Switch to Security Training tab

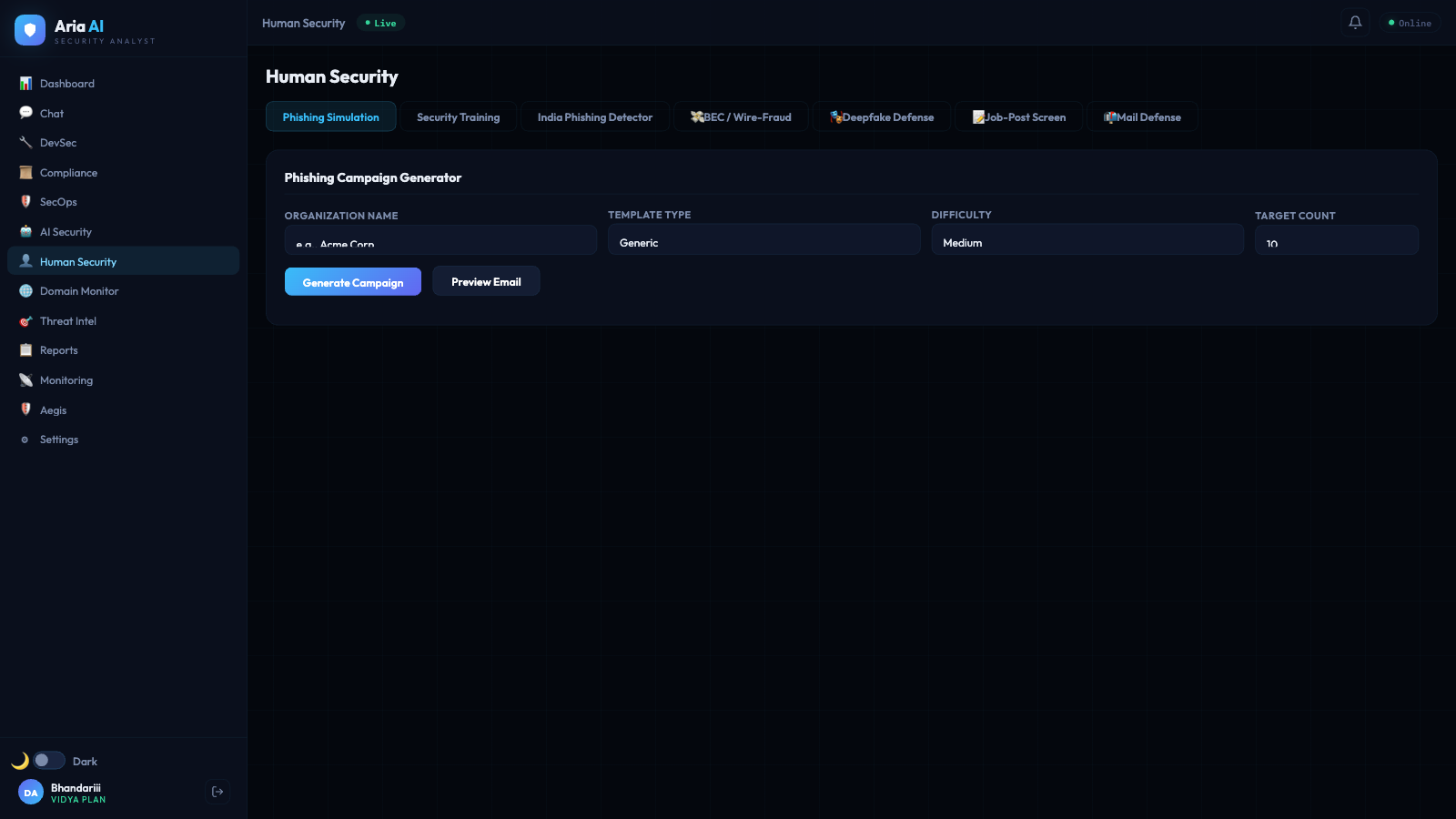pos(458,117)
